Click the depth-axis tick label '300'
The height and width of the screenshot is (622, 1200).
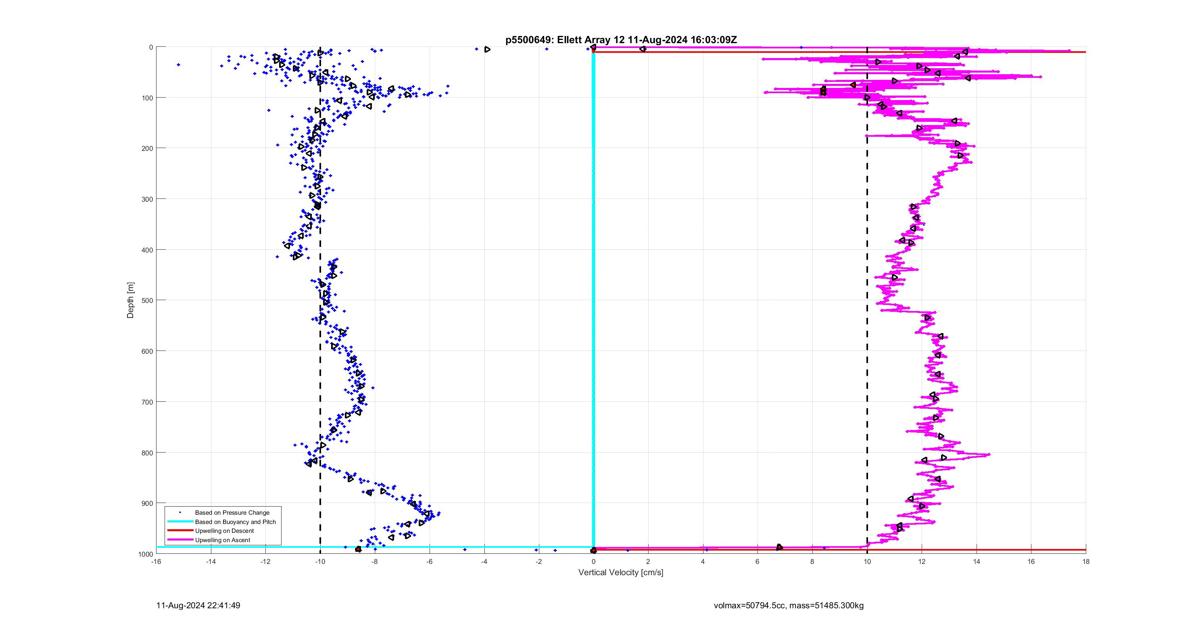point(146,199)
